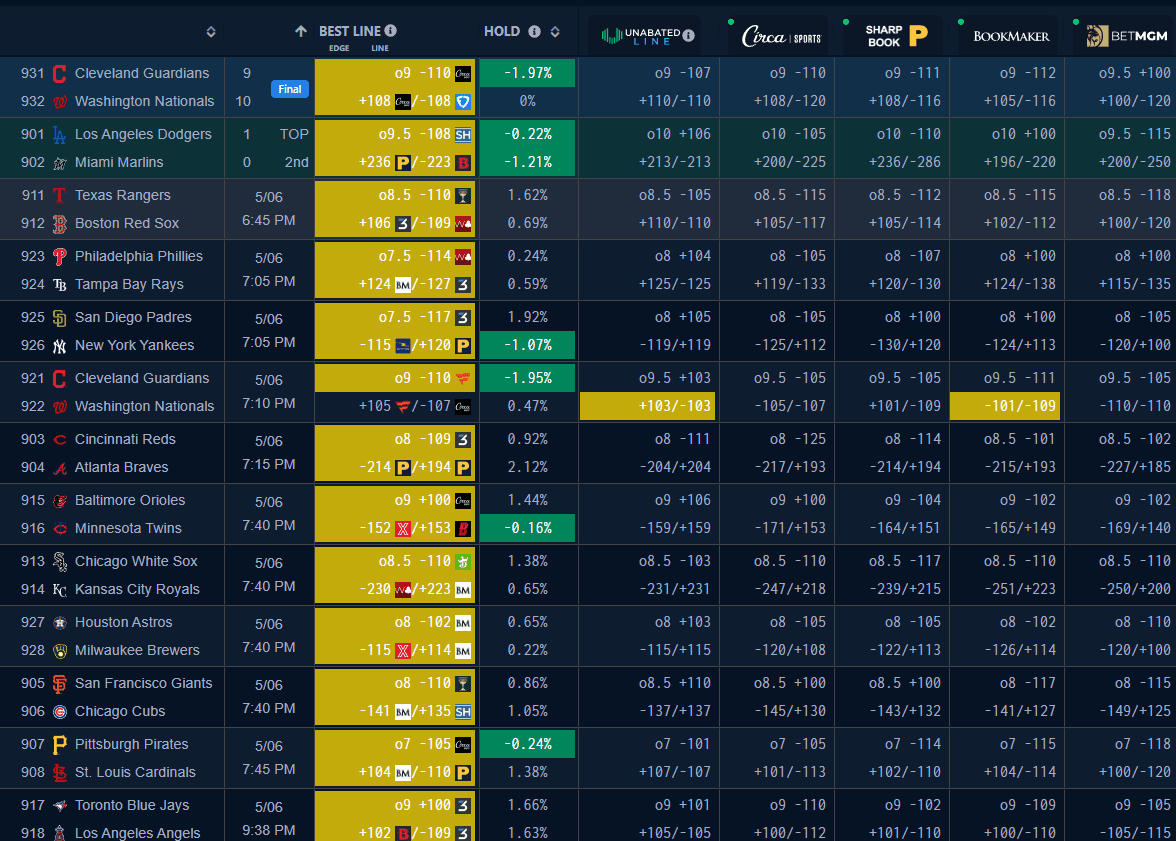Click the highlighted +103/-103 Unabated cell

pyautogui.click(x=647, y=406)
